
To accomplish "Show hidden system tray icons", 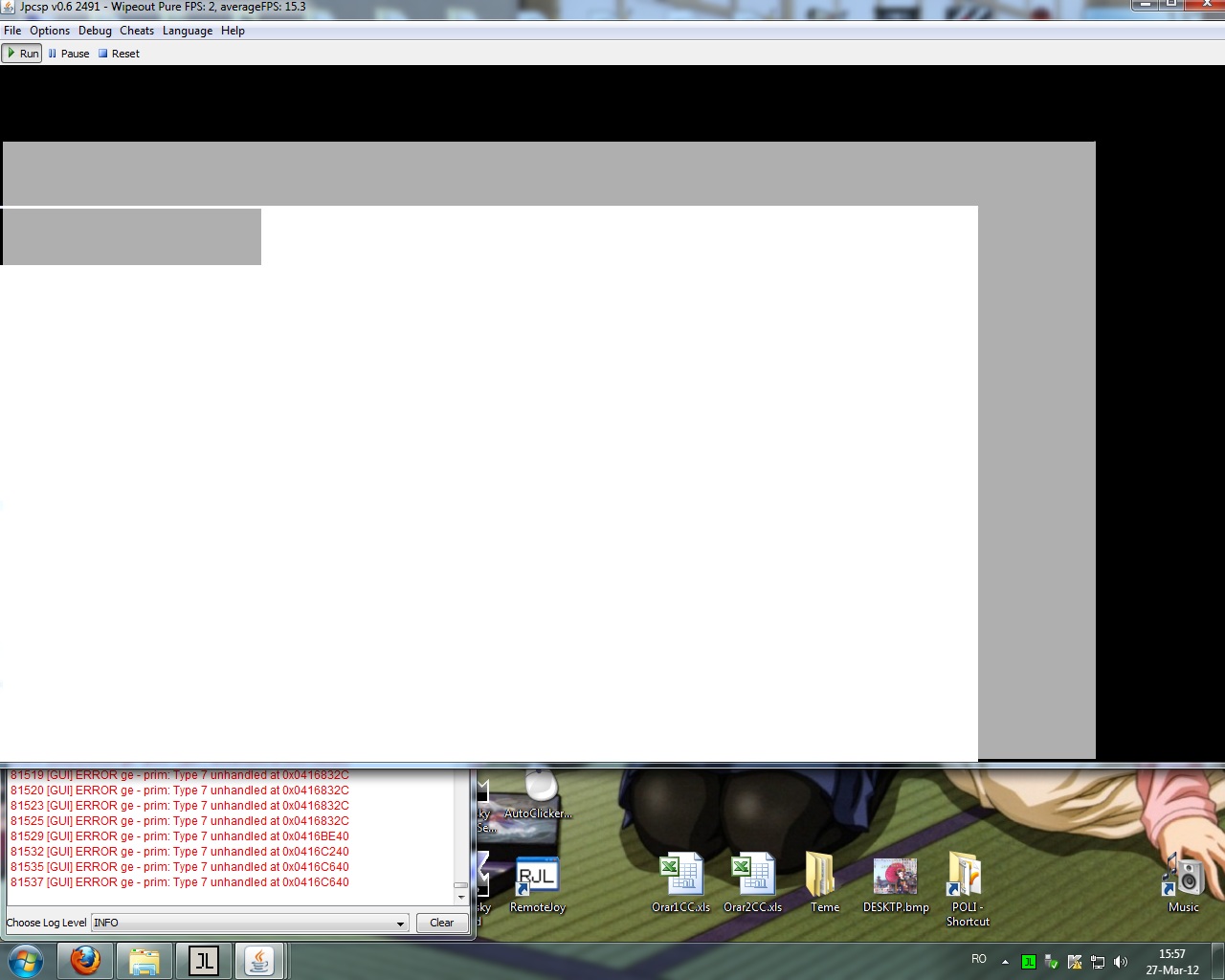I will pos(1005,962).
